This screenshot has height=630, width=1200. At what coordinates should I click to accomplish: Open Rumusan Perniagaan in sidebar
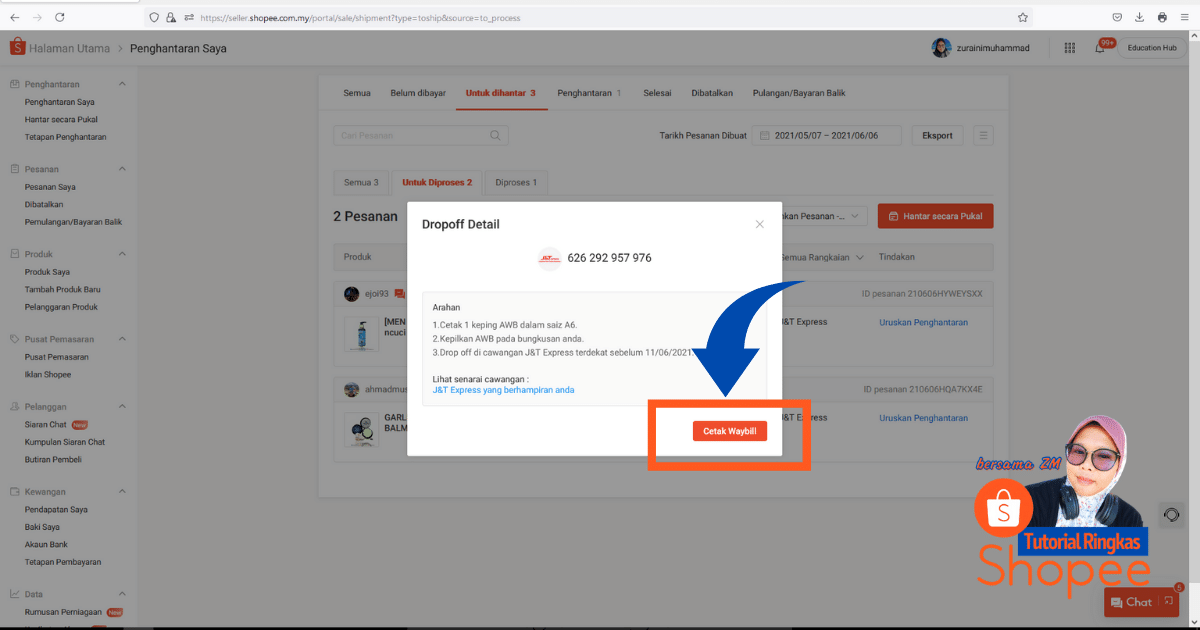pos(65,612)
